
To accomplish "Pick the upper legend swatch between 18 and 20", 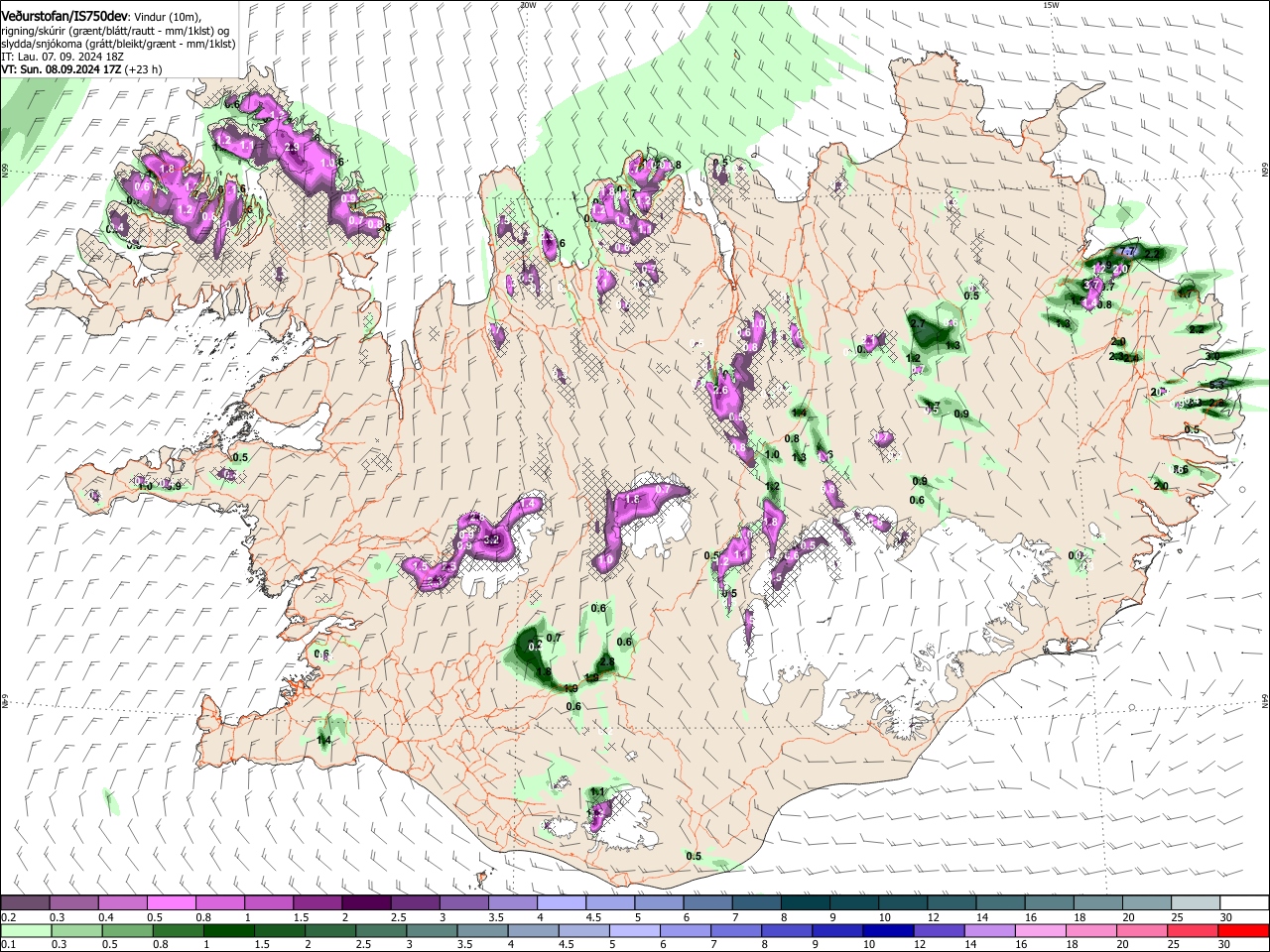I will pos(1096,903).
